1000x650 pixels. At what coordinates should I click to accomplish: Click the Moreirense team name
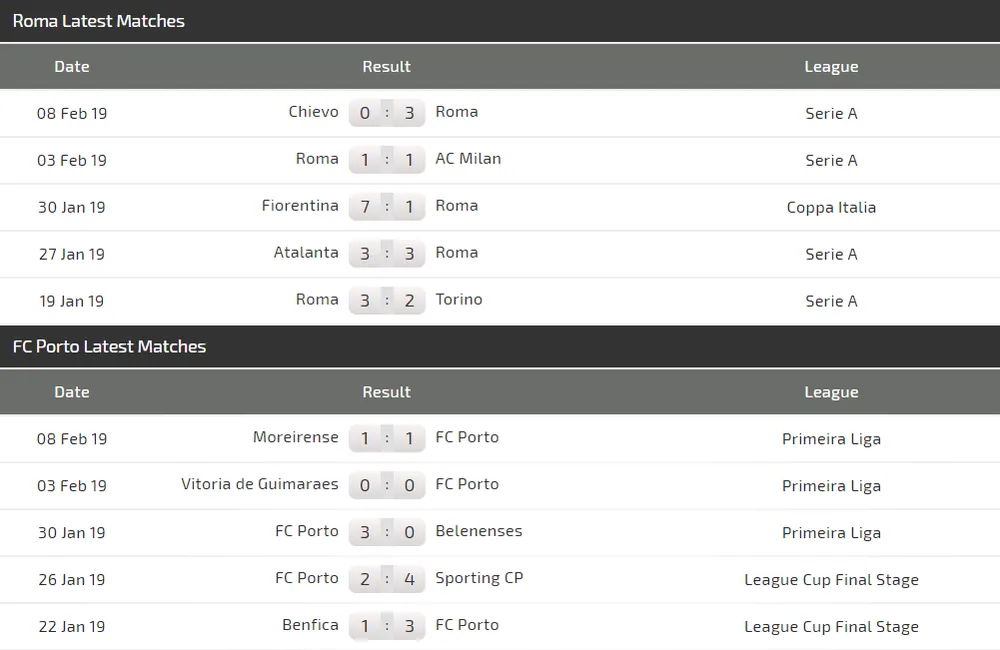click(x=296, y=437)
